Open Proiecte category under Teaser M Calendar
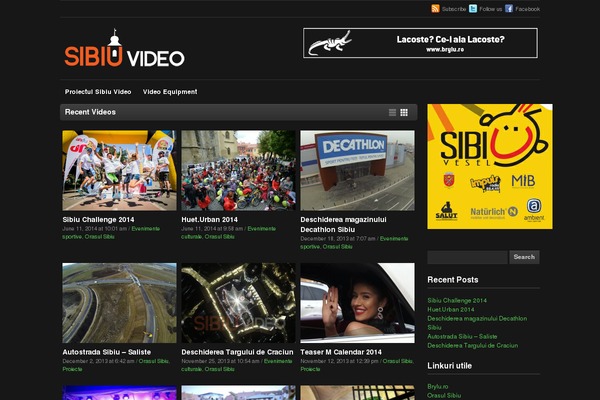 pyautogui.click(x=310, y=369)
